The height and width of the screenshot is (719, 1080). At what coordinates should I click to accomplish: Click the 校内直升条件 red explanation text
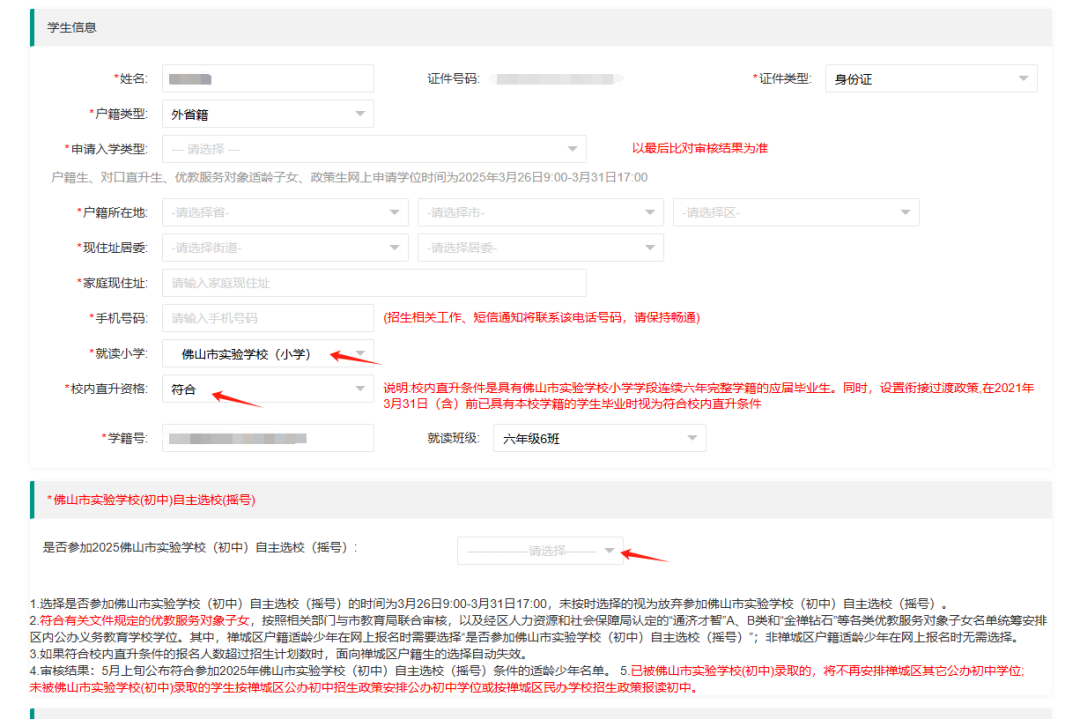click(x=709, y=396)
